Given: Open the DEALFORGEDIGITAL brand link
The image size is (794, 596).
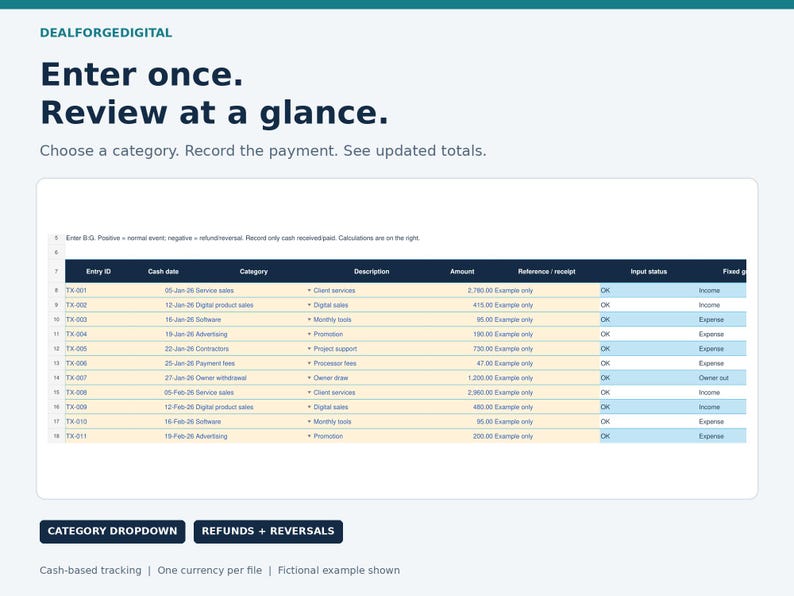Looking at the screenshot, I should (x=106, y=33).
